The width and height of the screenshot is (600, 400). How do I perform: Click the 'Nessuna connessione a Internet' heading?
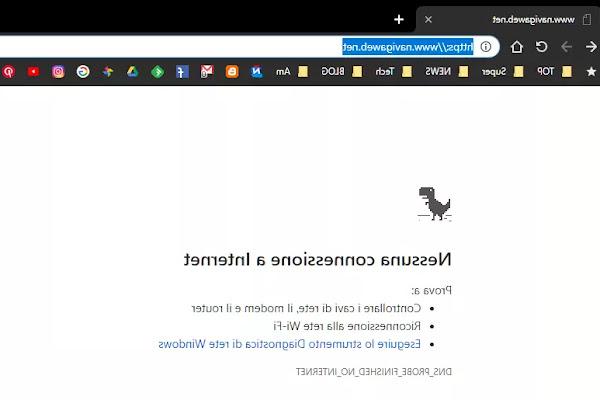(x=318, y=260)
